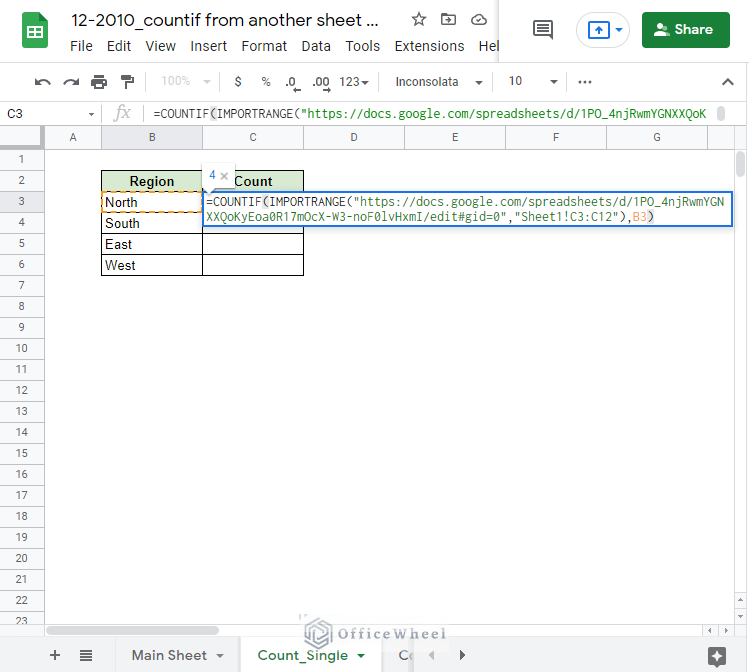This screenshot has height=672, width=749.
Task: Open the File menu
Action: pos(81,46)
